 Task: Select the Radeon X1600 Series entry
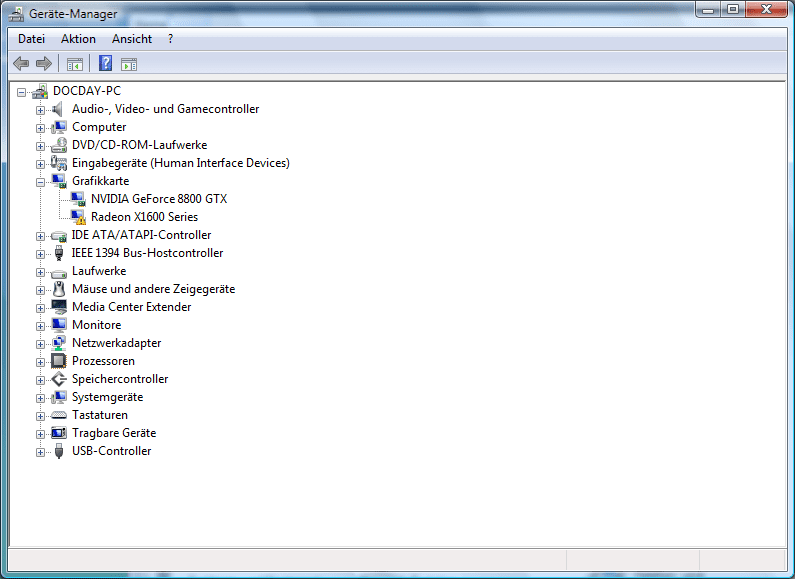[x=144, y=217]
